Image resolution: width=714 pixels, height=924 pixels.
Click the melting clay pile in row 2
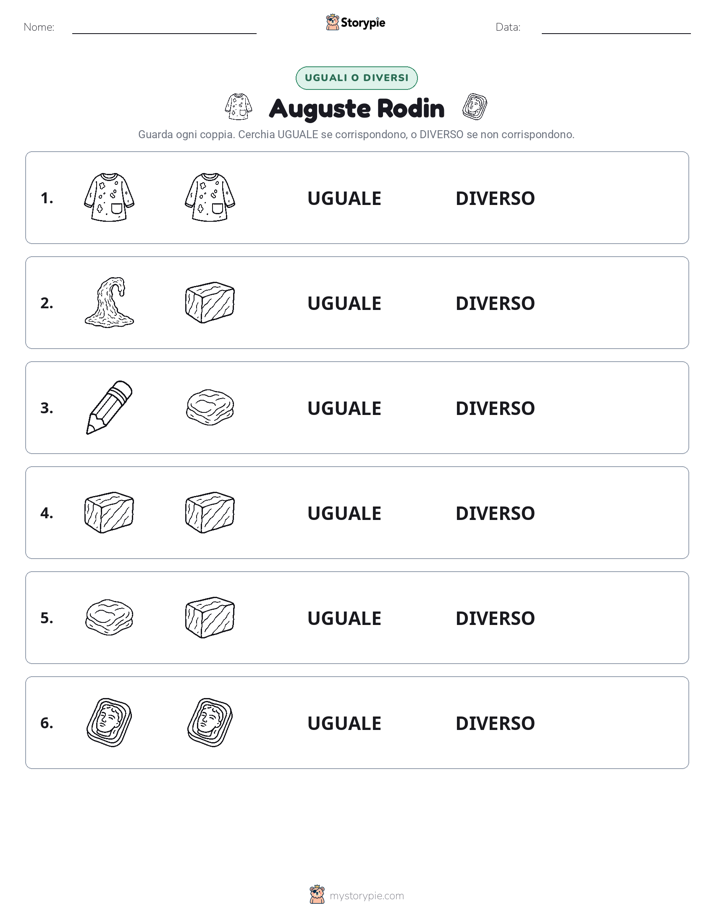pyautogui.click(x=109, y=302)
